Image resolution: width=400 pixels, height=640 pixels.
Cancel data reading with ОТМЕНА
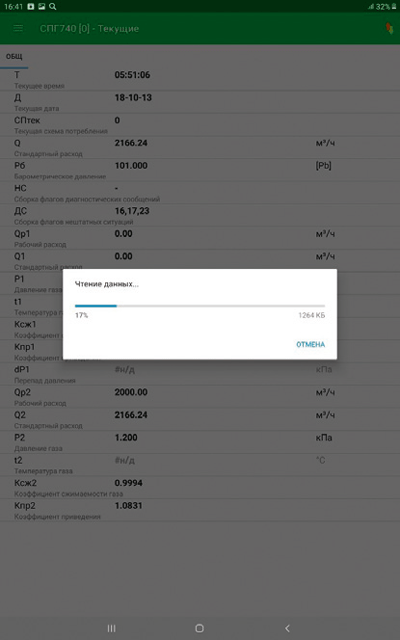[x=310, y=344]
